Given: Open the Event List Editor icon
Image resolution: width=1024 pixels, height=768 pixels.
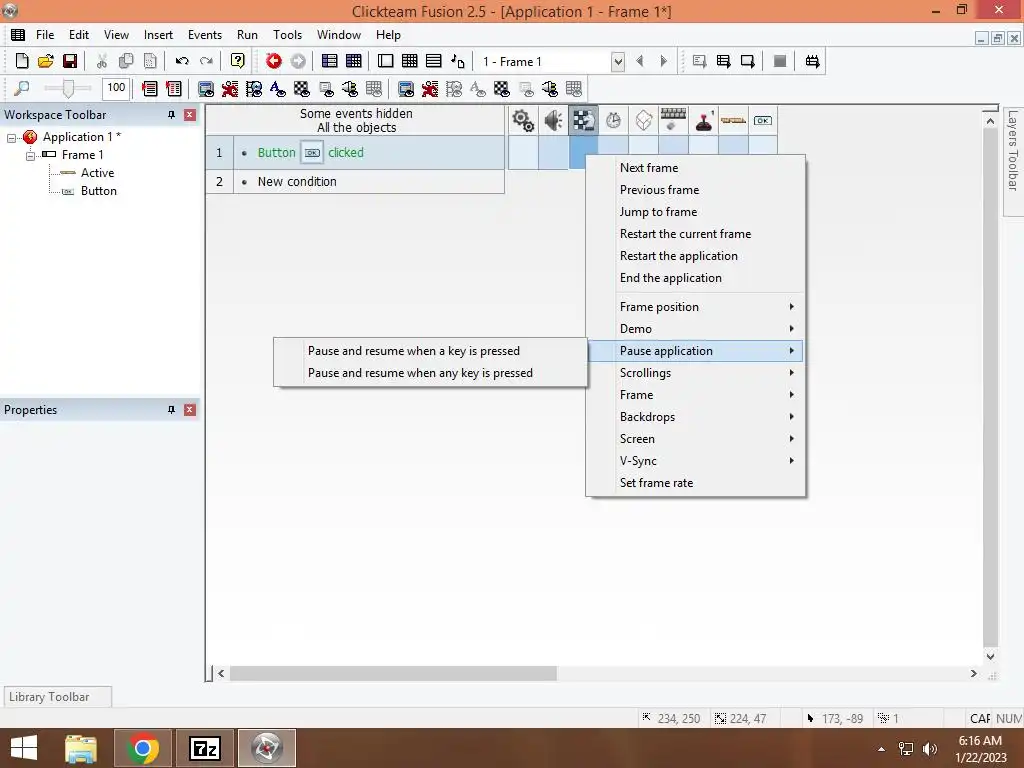Looking at the screenshot, I should [434, 61].
